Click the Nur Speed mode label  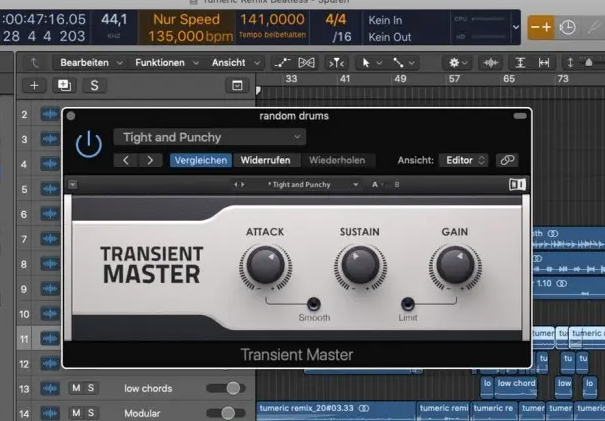pos(186,19)
